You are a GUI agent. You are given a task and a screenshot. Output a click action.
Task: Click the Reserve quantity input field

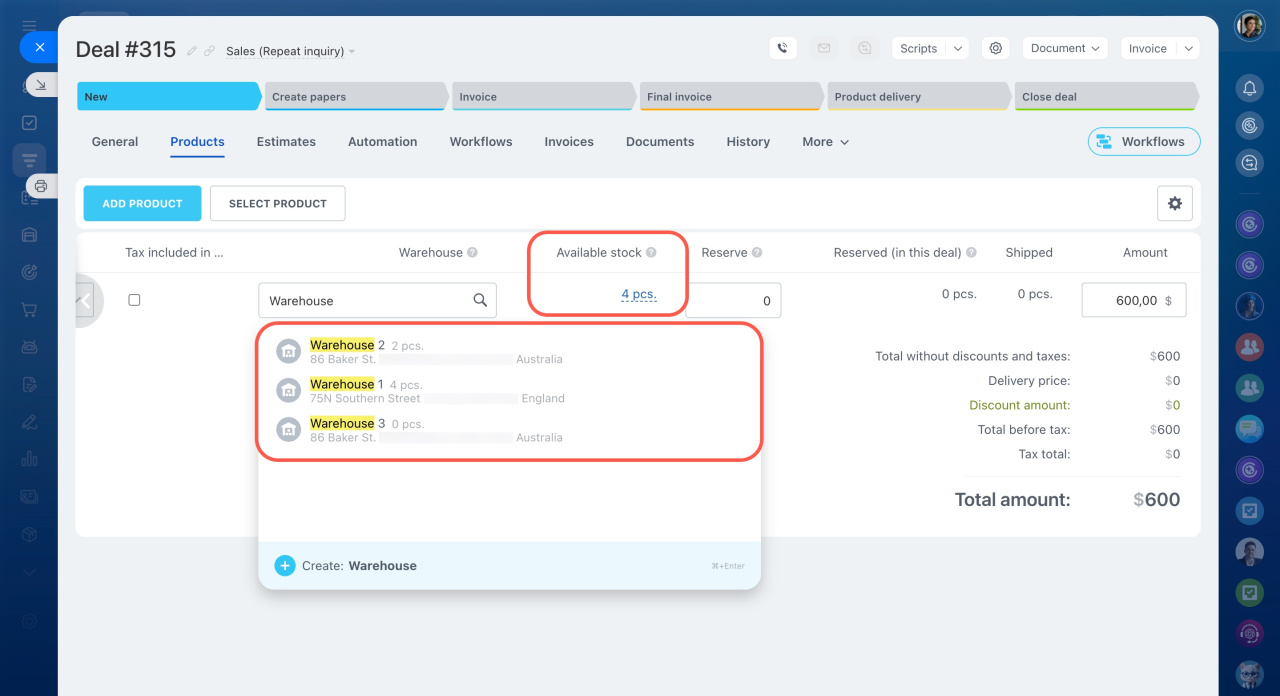(x=733, y=300)
